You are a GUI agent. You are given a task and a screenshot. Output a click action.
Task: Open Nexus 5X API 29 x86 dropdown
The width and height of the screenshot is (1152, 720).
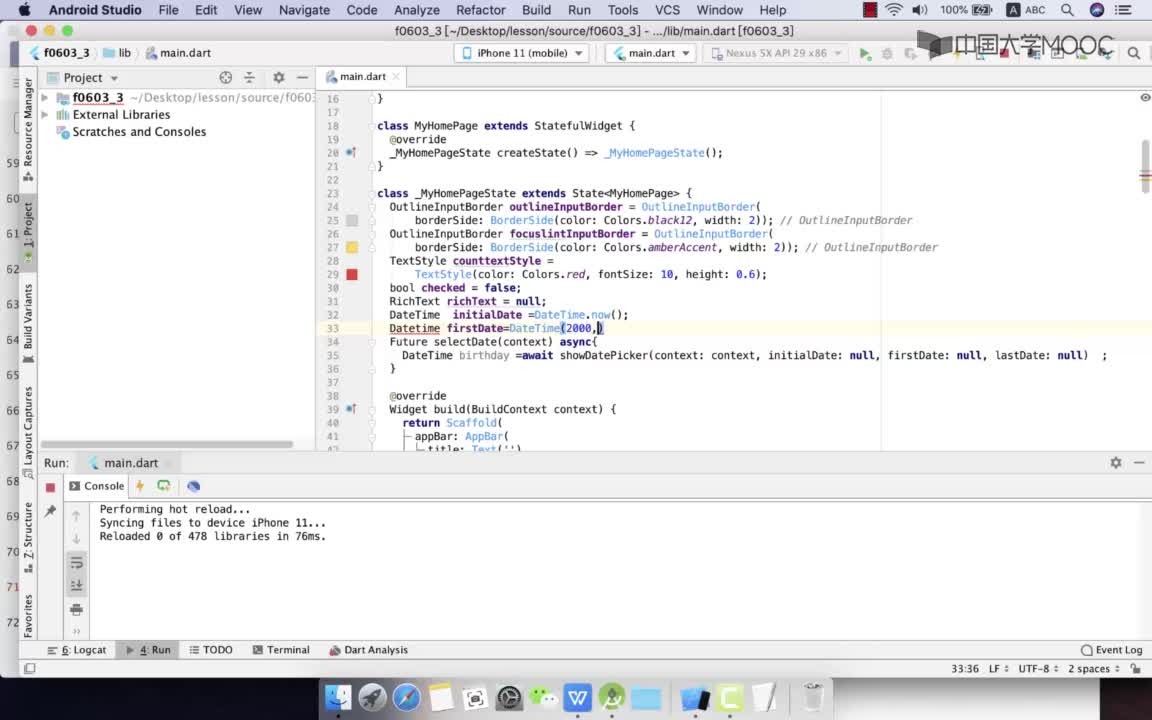[x=776, y=53]
